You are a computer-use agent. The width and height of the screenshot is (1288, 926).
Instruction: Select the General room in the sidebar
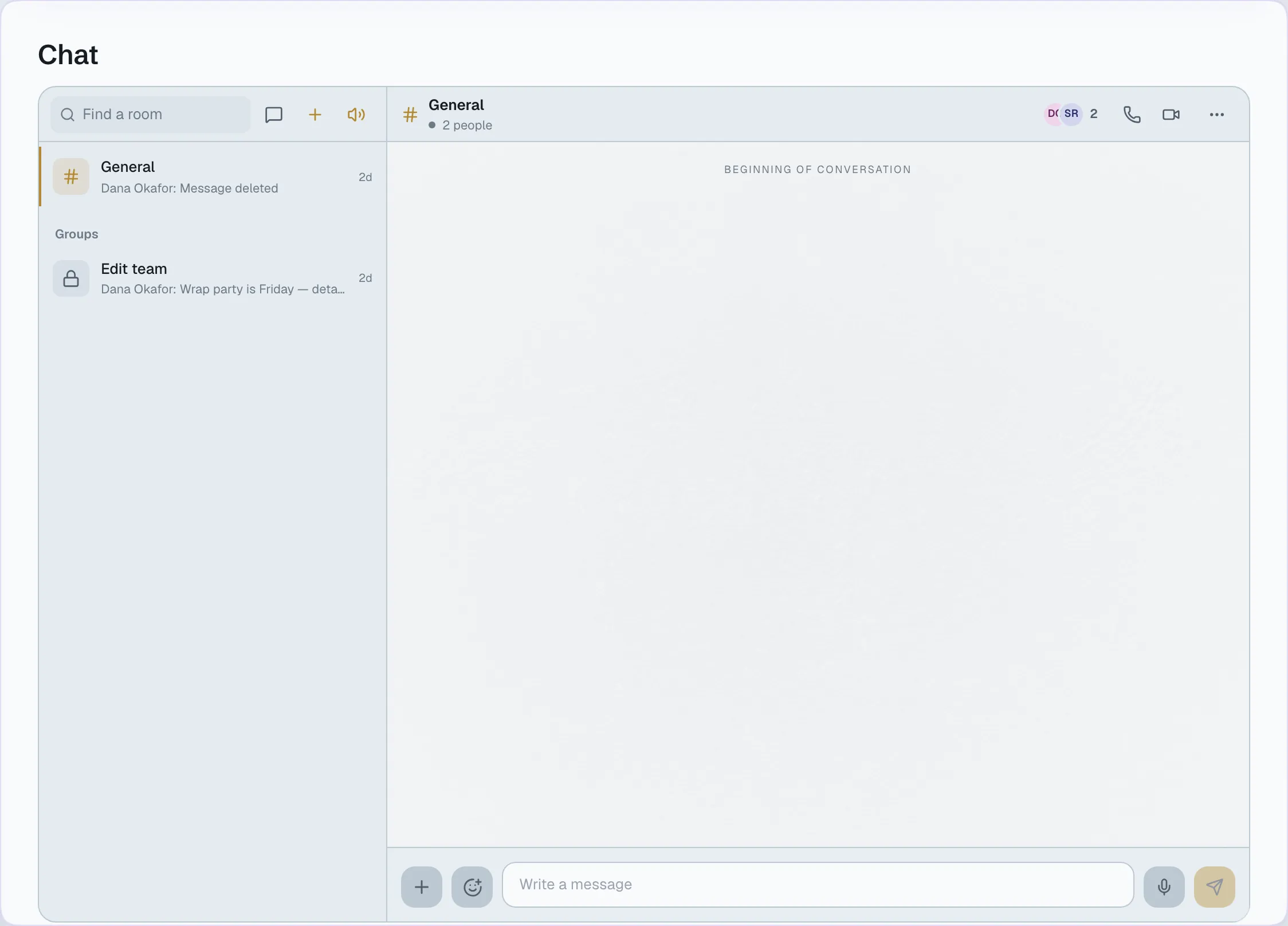pyautogui.click(x=213, y=176)
